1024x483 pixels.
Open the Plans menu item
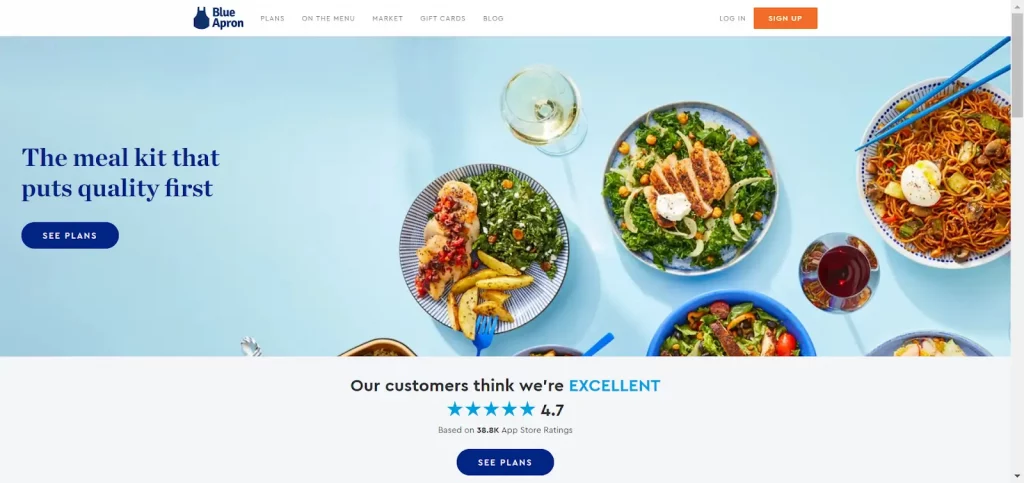pos(272,18)
